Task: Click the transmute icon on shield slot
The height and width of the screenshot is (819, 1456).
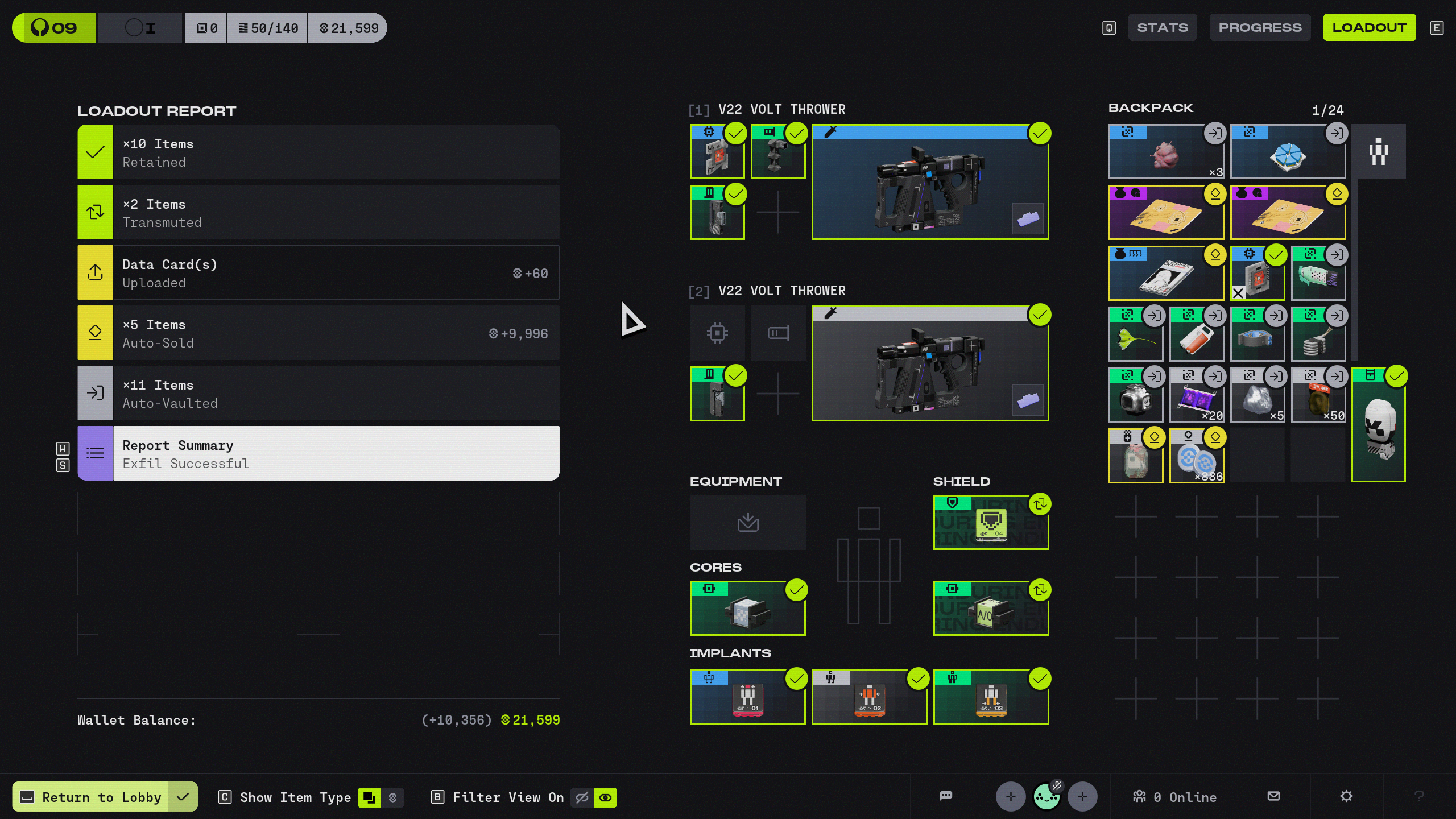Action: [x=1040, y=504]
